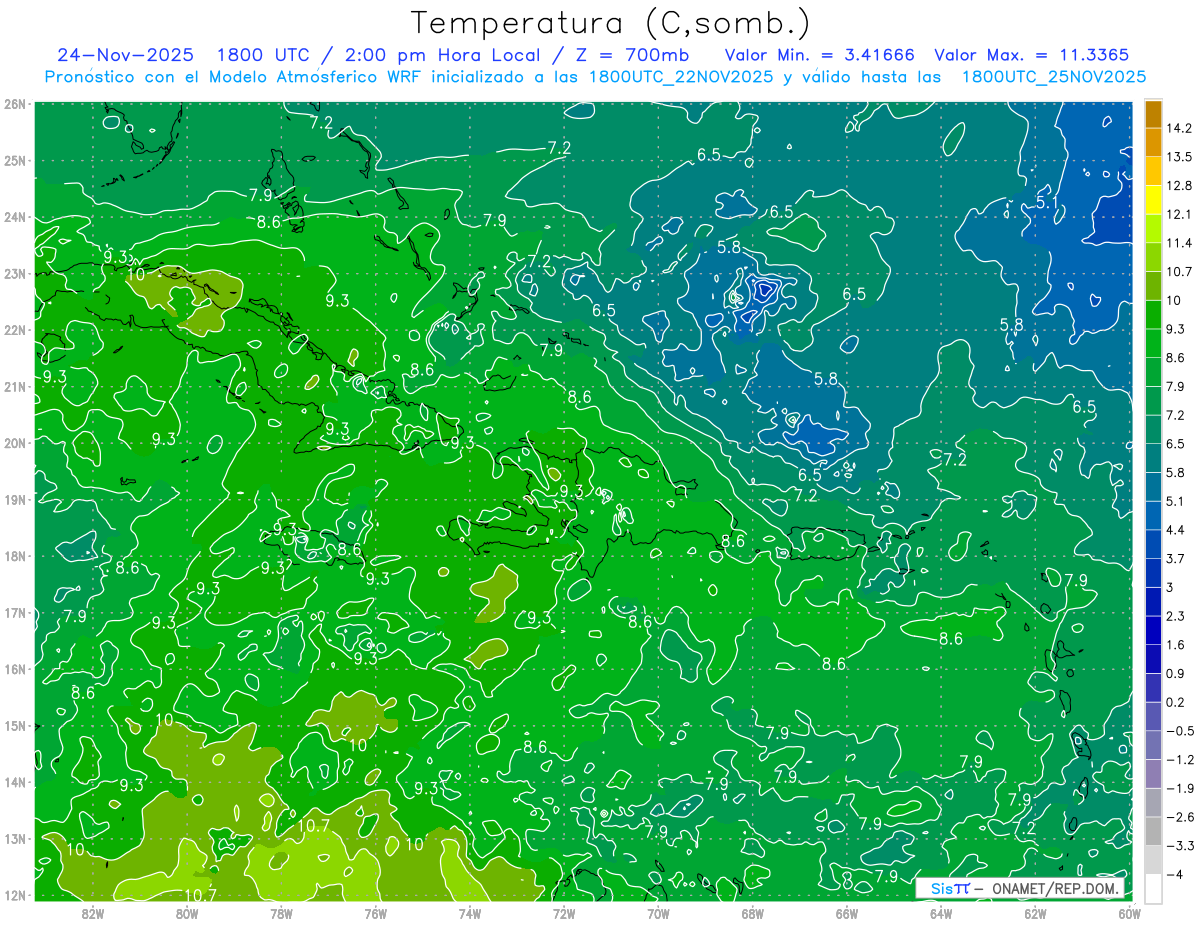Click the 5.1 contour label on the map
Image resolution: width=1200 pixels, height=927 pixels.
(1047, 202)
